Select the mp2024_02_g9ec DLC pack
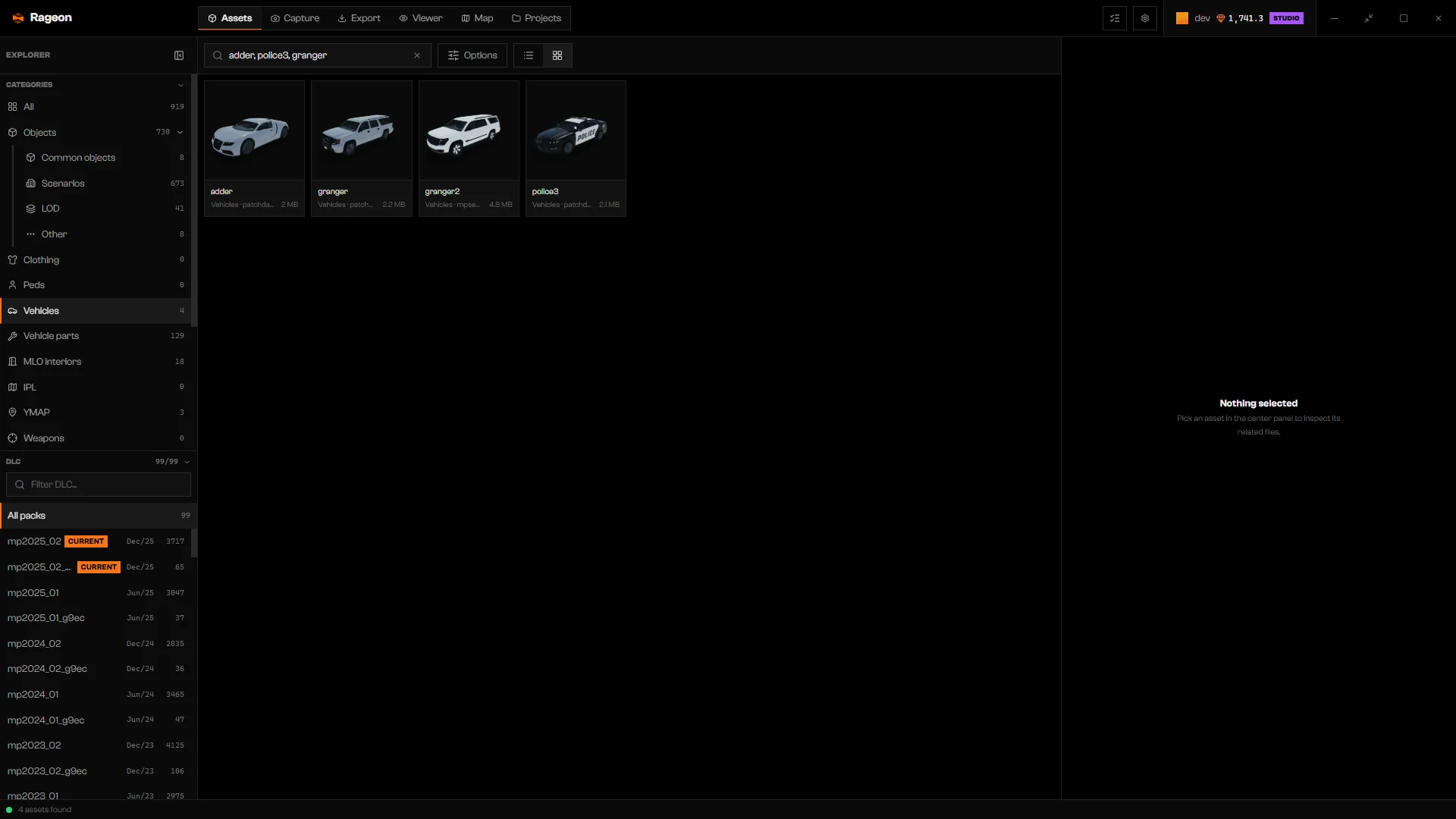 tap(96, 669)
